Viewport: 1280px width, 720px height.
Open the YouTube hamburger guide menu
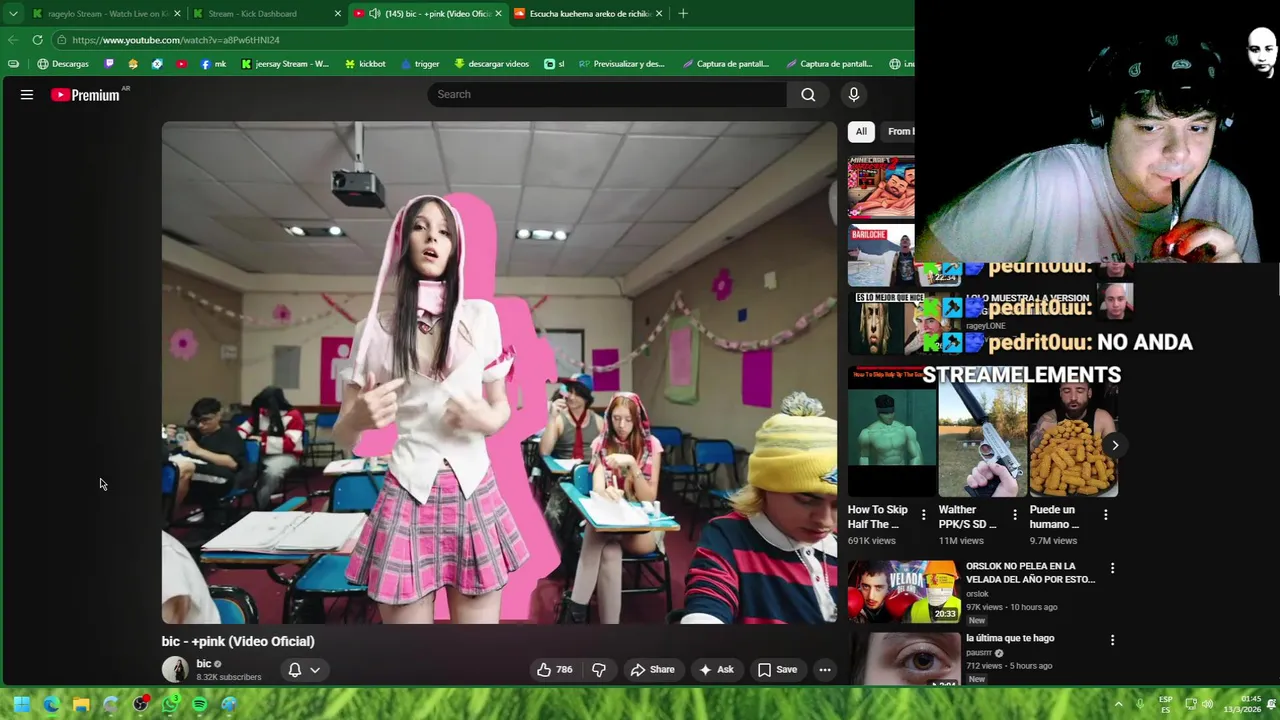(x=27, y=94)
